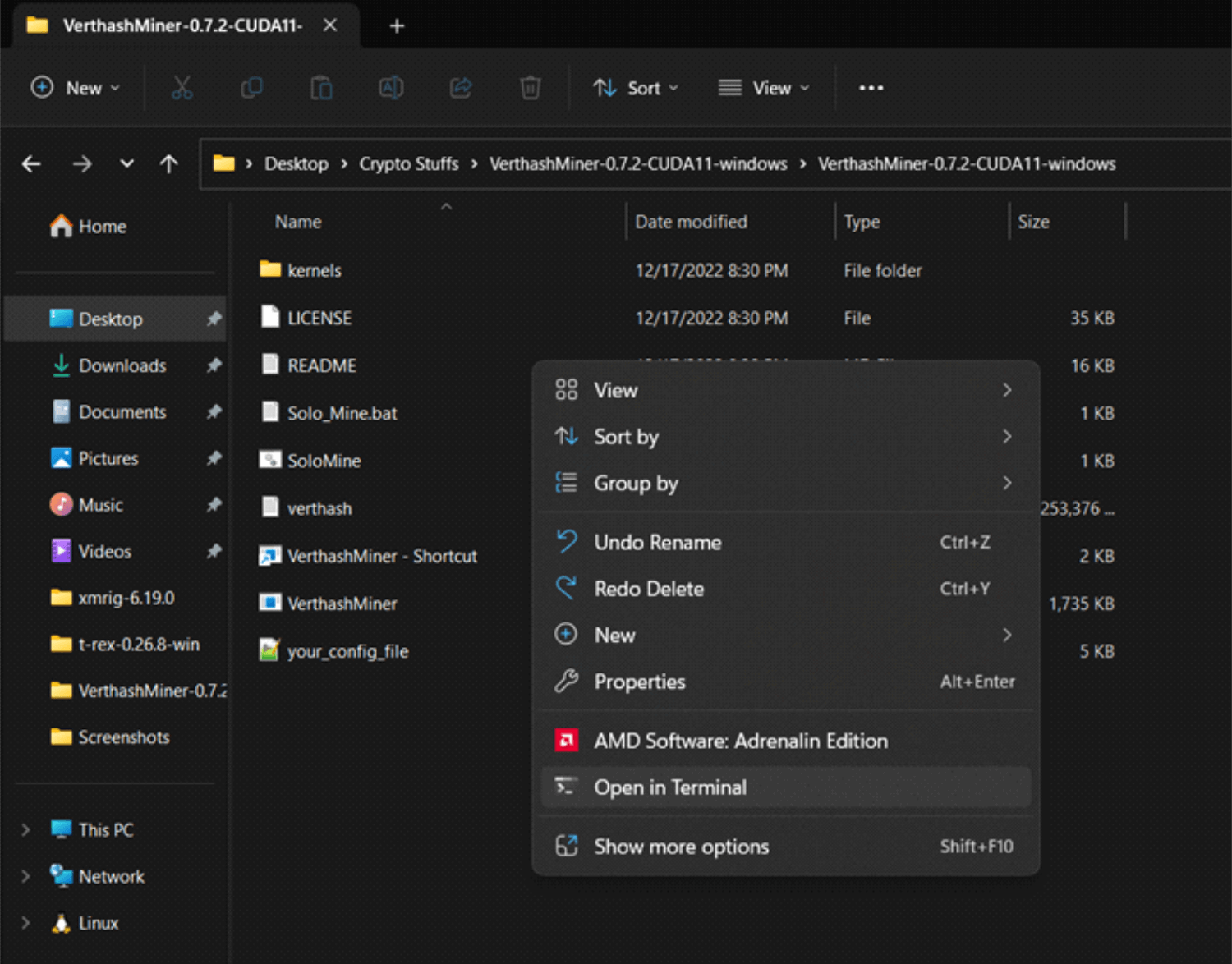
Task: Click the Share icon in toolbar
Action: coord(461,88)
